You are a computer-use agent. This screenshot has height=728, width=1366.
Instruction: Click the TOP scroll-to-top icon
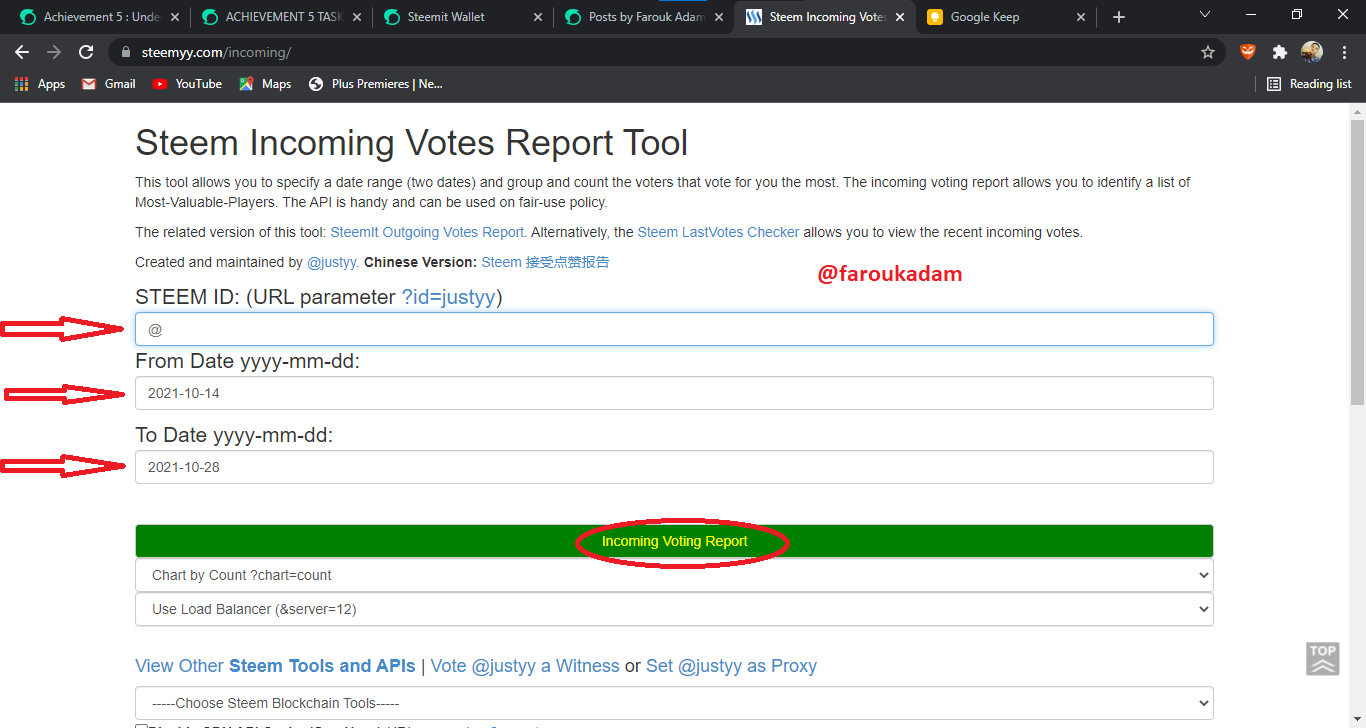click(1323, 659)
